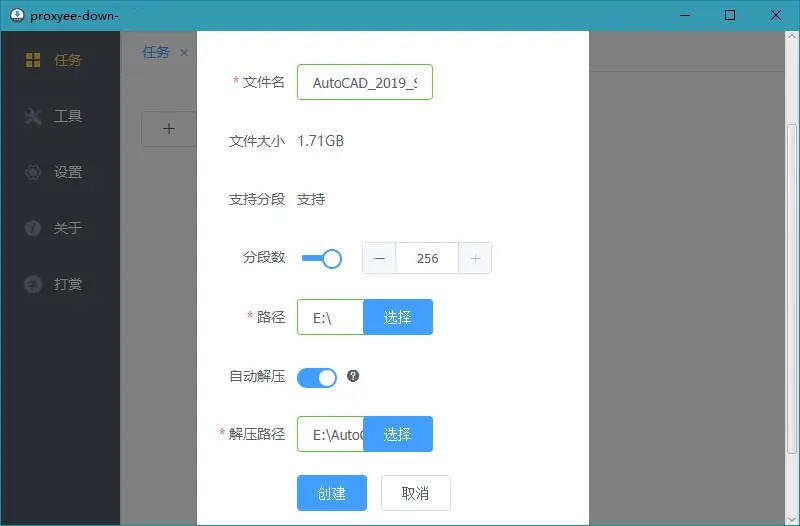
Task: Click the 打赏 donate icon in sidebar
Action: (33, 284)
